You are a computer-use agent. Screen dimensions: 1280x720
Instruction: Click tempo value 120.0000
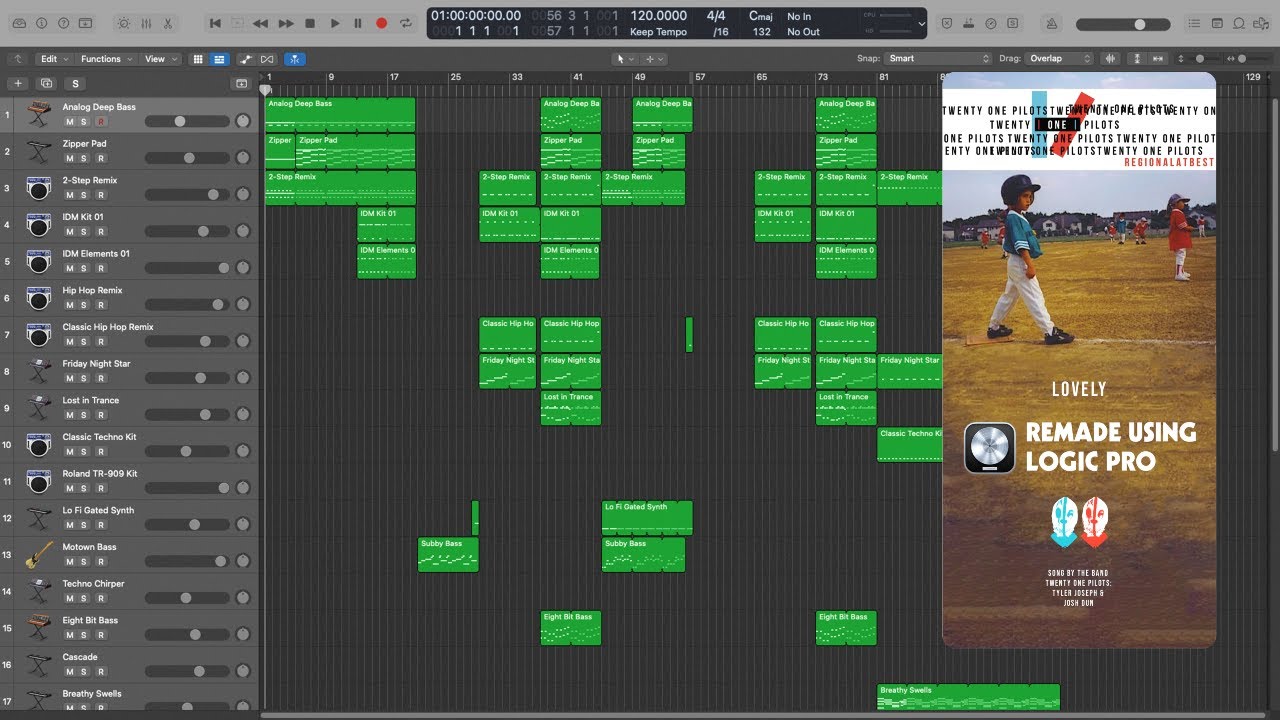659,16
